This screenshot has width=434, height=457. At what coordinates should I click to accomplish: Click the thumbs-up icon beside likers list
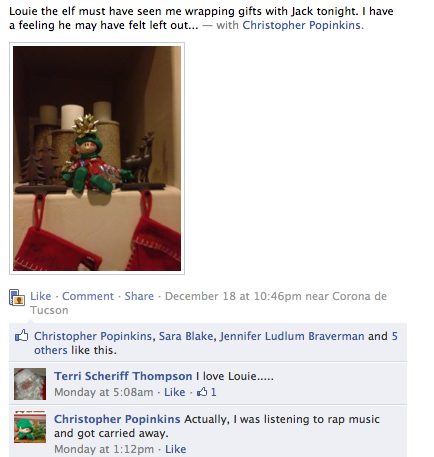coord(22,336)
